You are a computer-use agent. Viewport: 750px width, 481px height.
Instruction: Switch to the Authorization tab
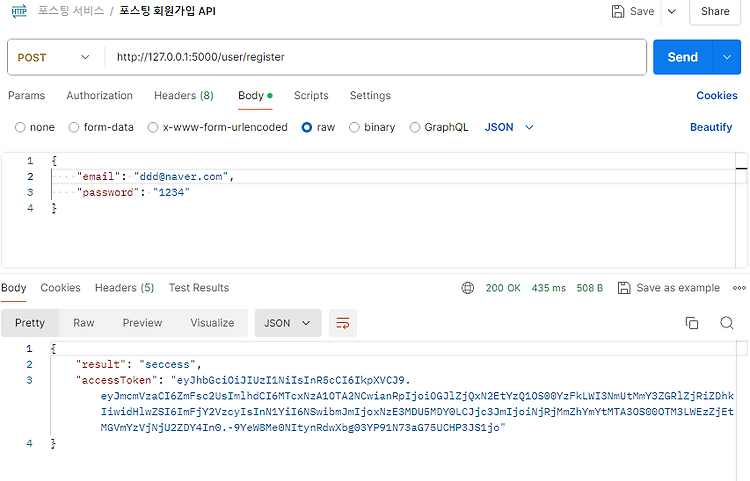[x=99, y=96]
